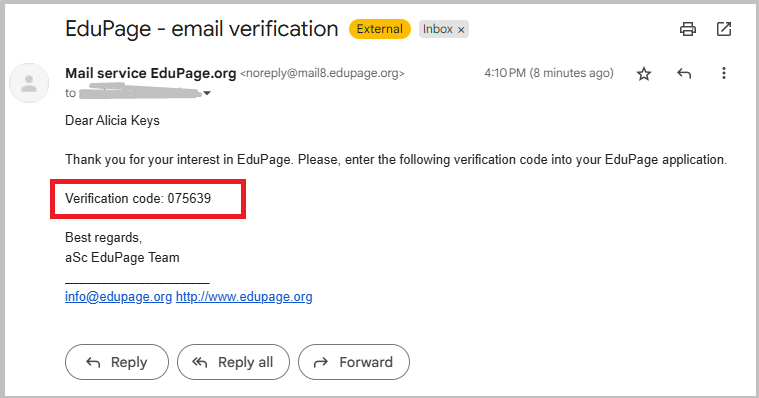Click the email subject EduPage - email verification
Viewport: 759px width, 398px height.
[x=201, y=29]
